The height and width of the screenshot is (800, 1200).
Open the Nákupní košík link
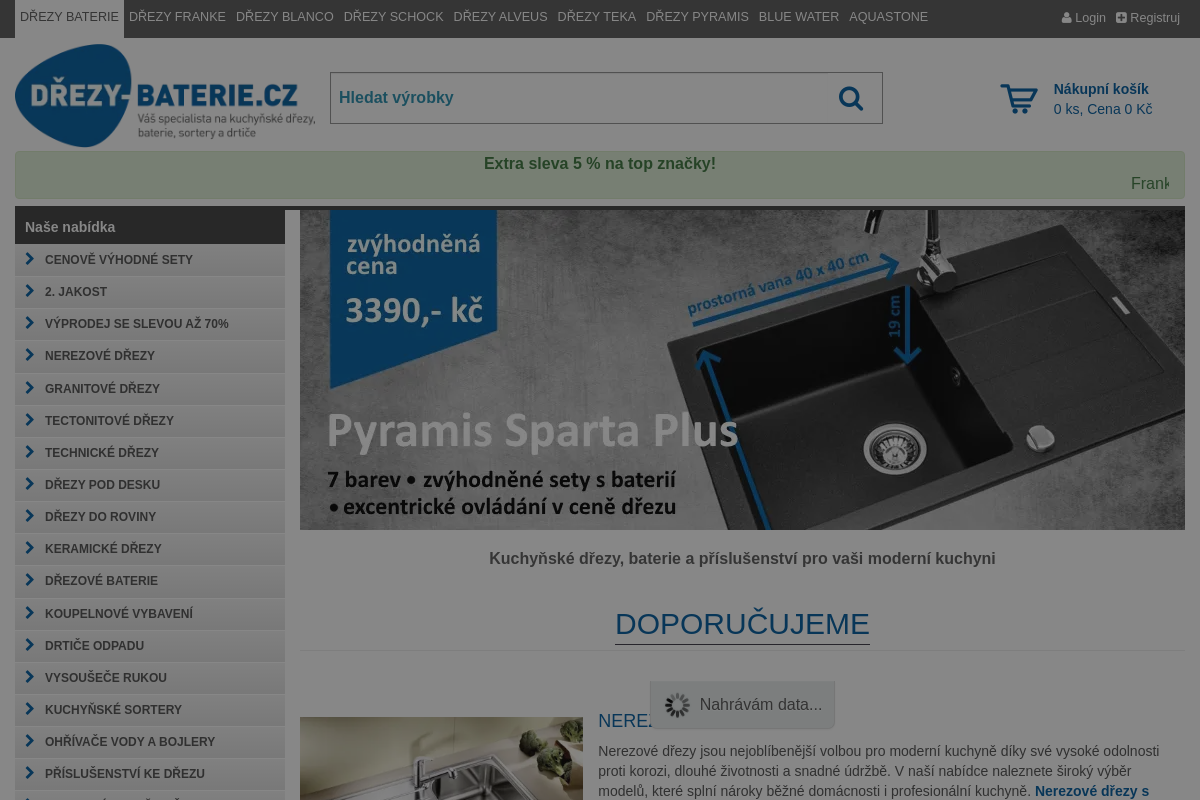click(1101, 89)
